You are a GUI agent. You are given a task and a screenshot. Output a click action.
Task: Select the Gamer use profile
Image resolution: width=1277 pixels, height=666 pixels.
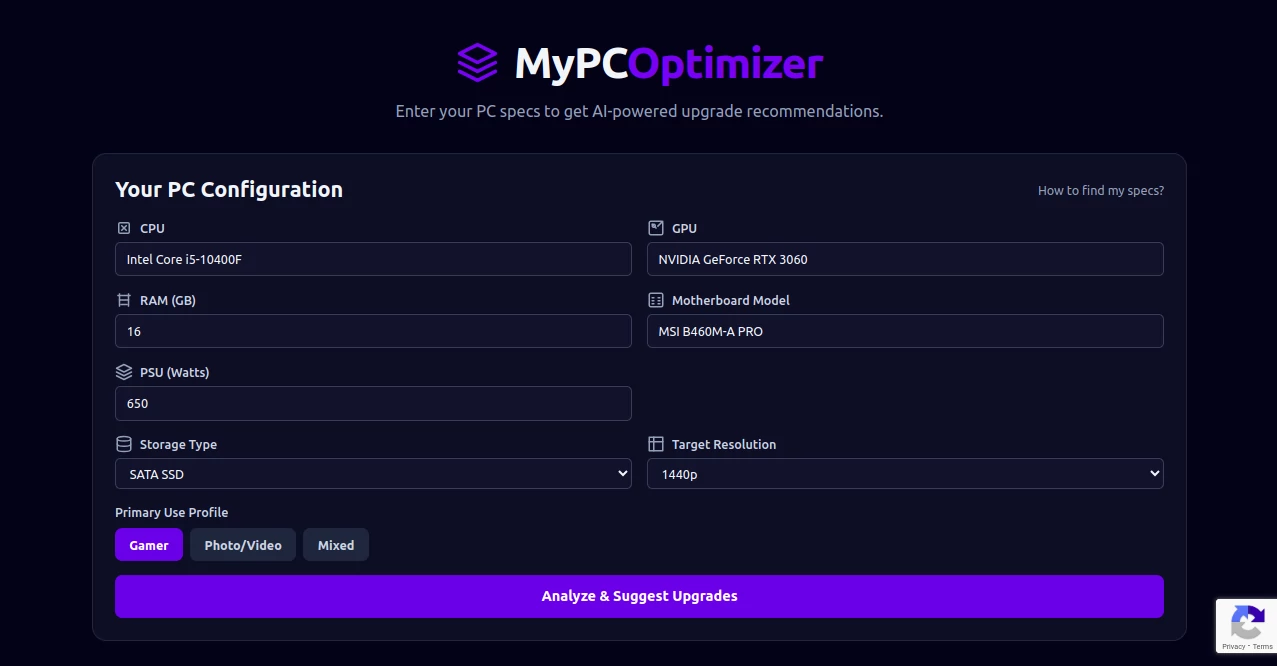pos(148,545)
